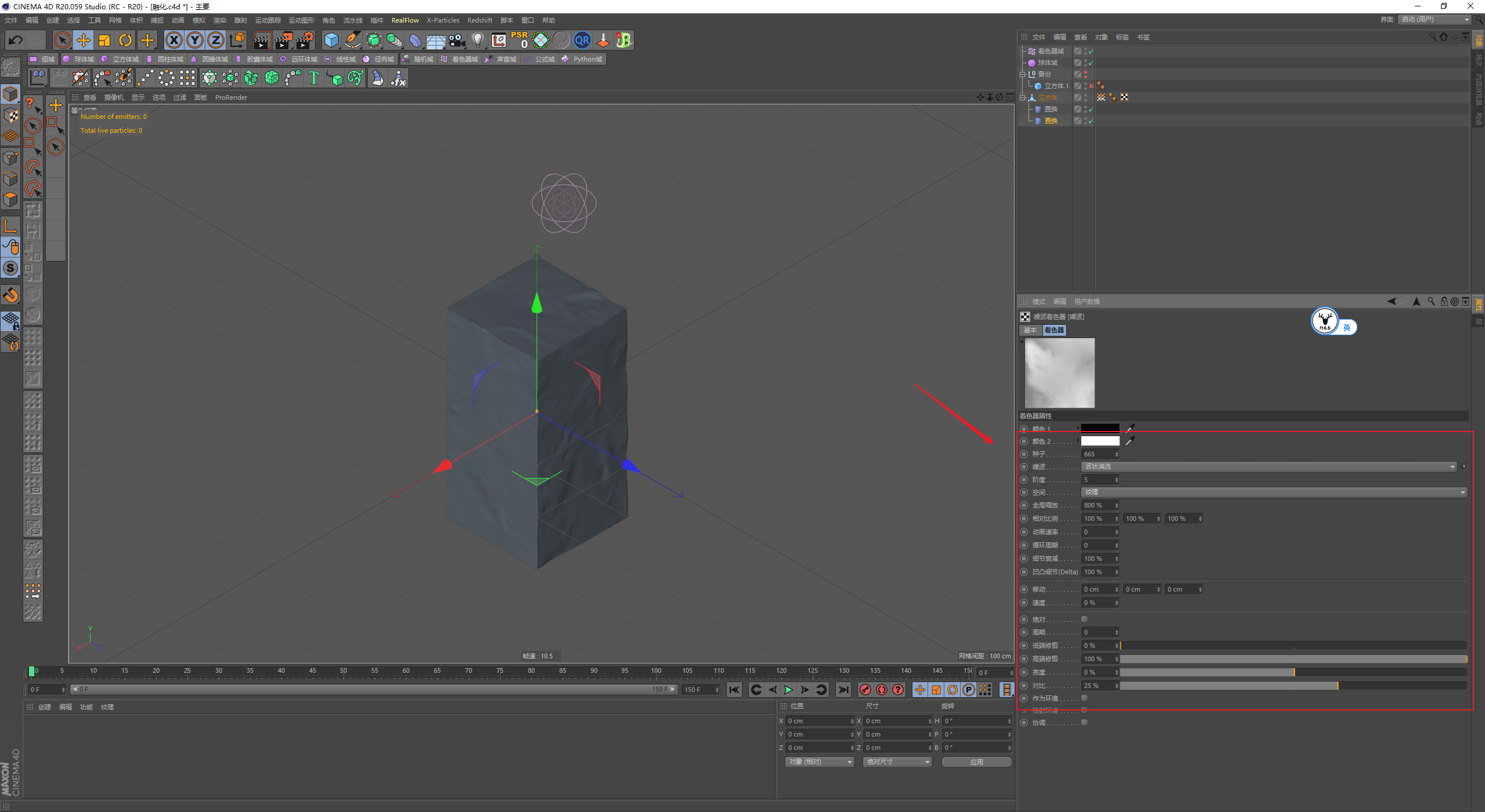Open Edit Render Settings clapperboard gear icon
This screenshot has height=812, width=1485.
(x=305, y=40)
